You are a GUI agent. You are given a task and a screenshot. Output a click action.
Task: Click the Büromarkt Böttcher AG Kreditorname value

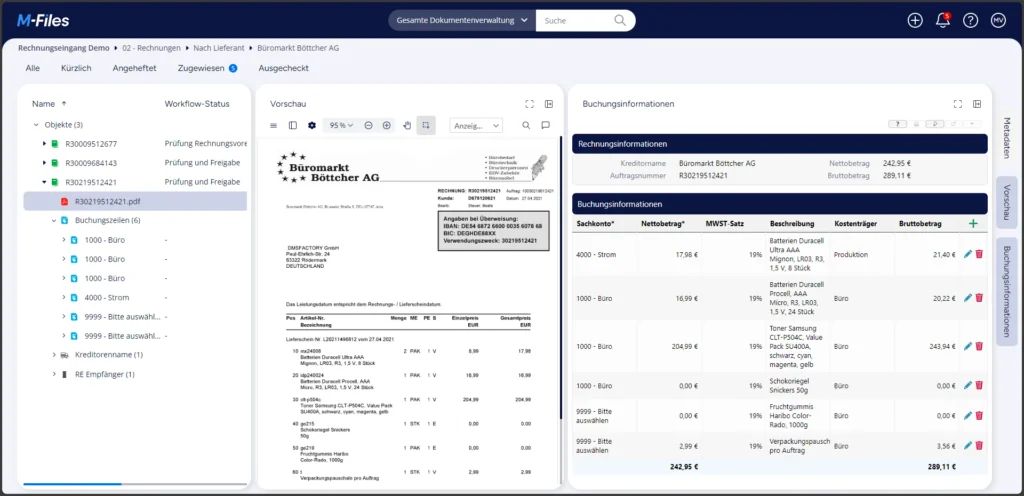717,163
